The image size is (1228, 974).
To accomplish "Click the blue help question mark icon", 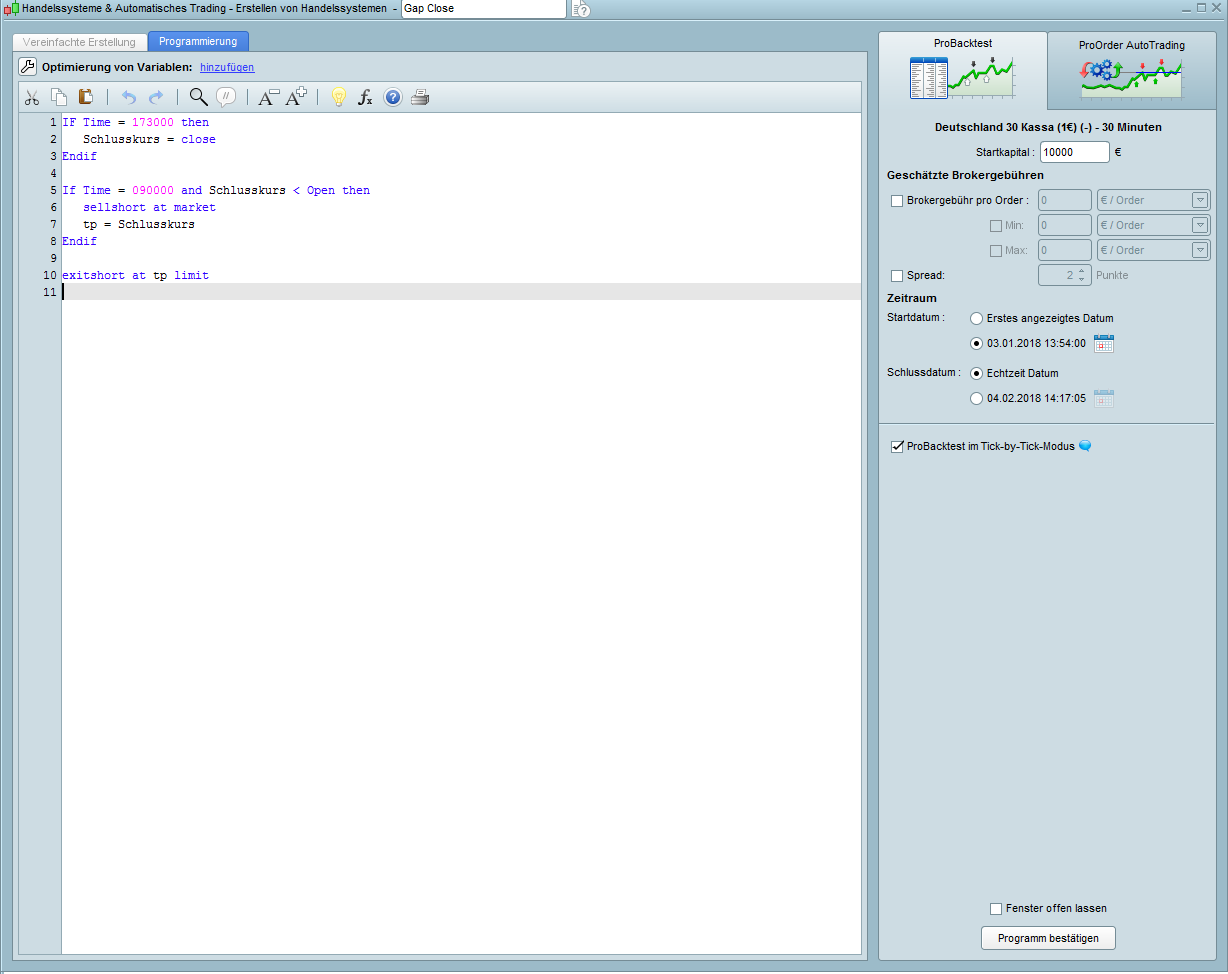I will tap(393, 97).
